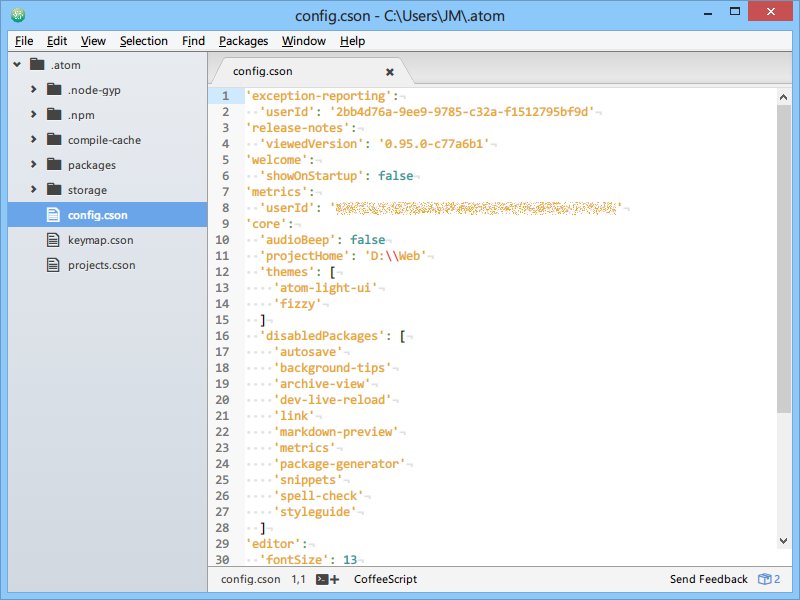Click the packages folder icon
This screenshot has height=600, width=800.
click(x=54, y=164)
